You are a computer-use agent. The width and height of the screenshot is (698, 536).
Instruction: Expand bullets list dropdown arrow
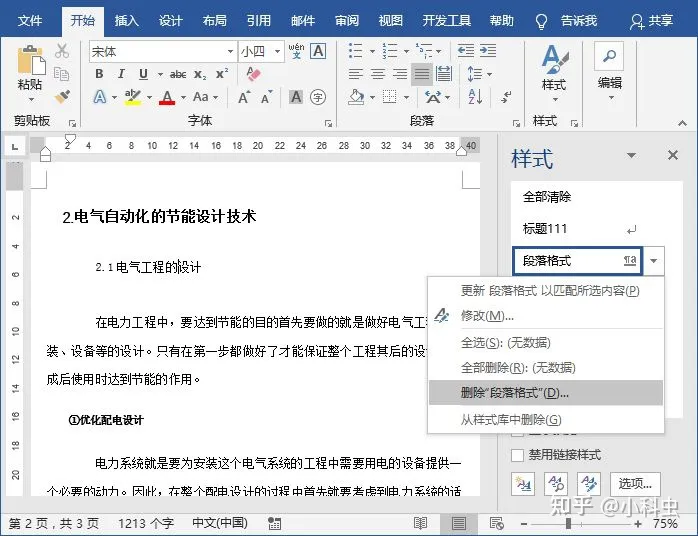click(x=373, y=51)
